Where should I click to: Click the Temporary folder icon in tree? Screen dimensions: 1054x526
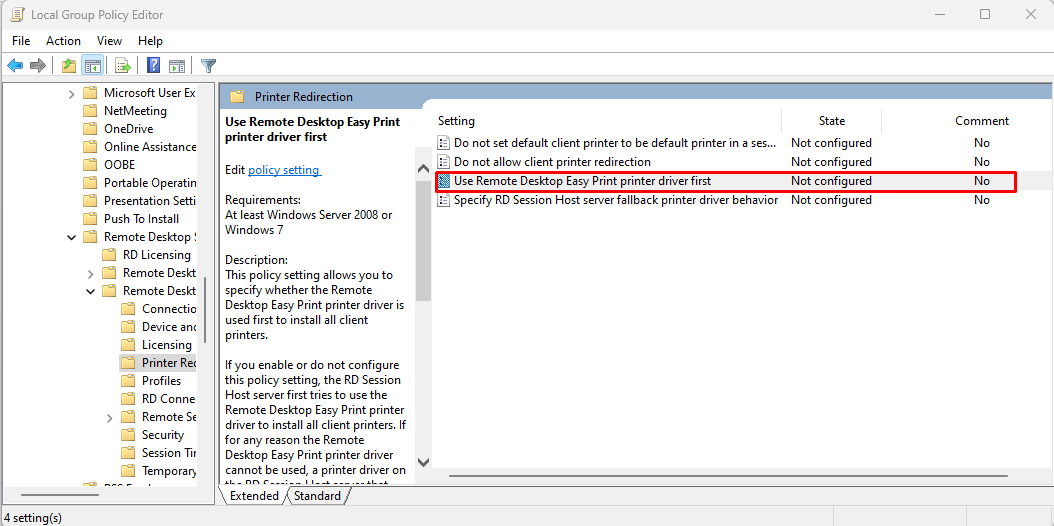pos(128,471)
